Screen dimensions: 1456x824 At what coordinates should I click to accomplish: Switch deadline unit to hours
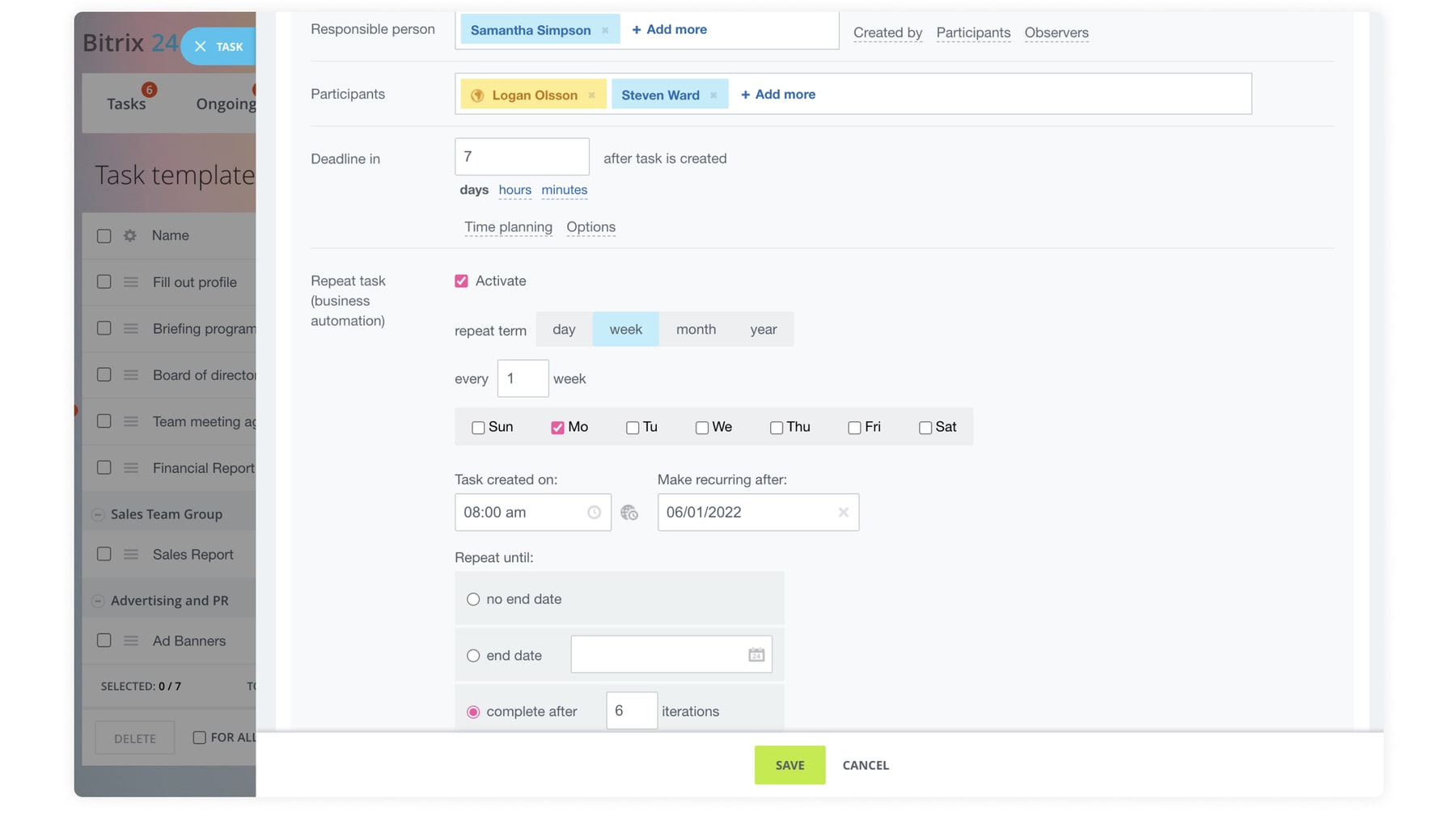[x=514, y=190]
